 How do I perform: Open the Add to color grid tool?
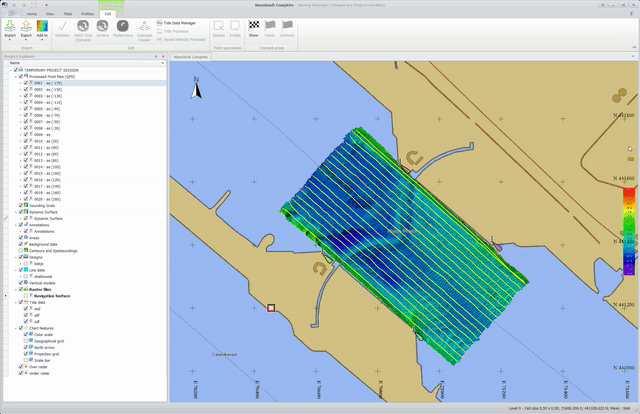tap(43, 26)
